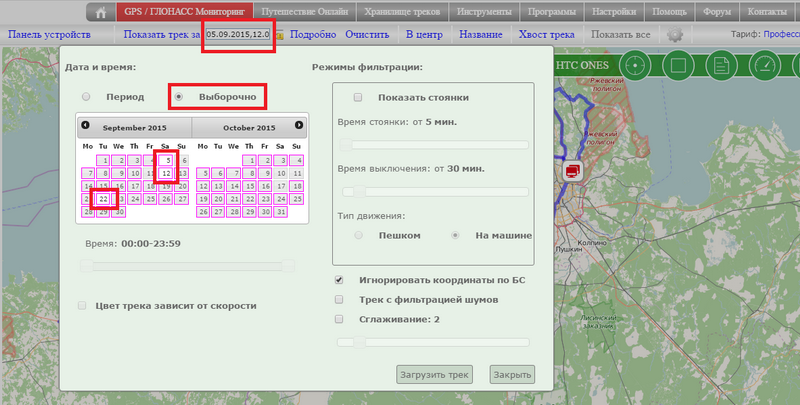Select the Период radio button

[x=86, y=97]
